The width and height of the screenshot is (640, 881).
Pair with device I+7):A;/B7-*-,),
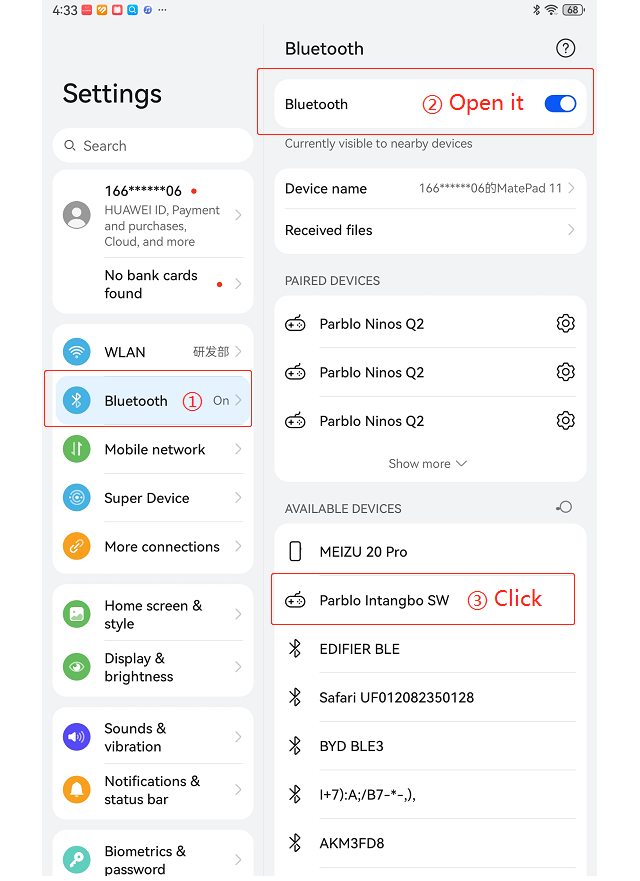pos(430,794)
